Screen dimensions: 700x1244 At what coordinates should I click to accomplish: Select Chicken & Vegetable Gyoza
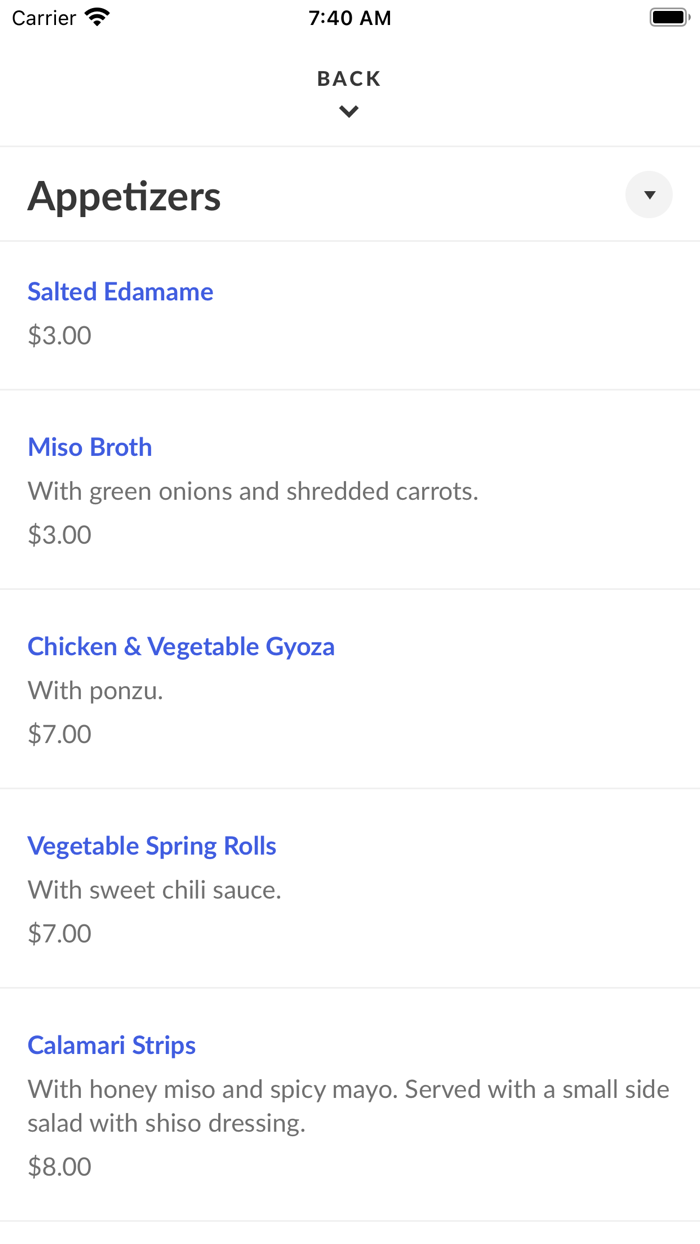coord(181,647)
